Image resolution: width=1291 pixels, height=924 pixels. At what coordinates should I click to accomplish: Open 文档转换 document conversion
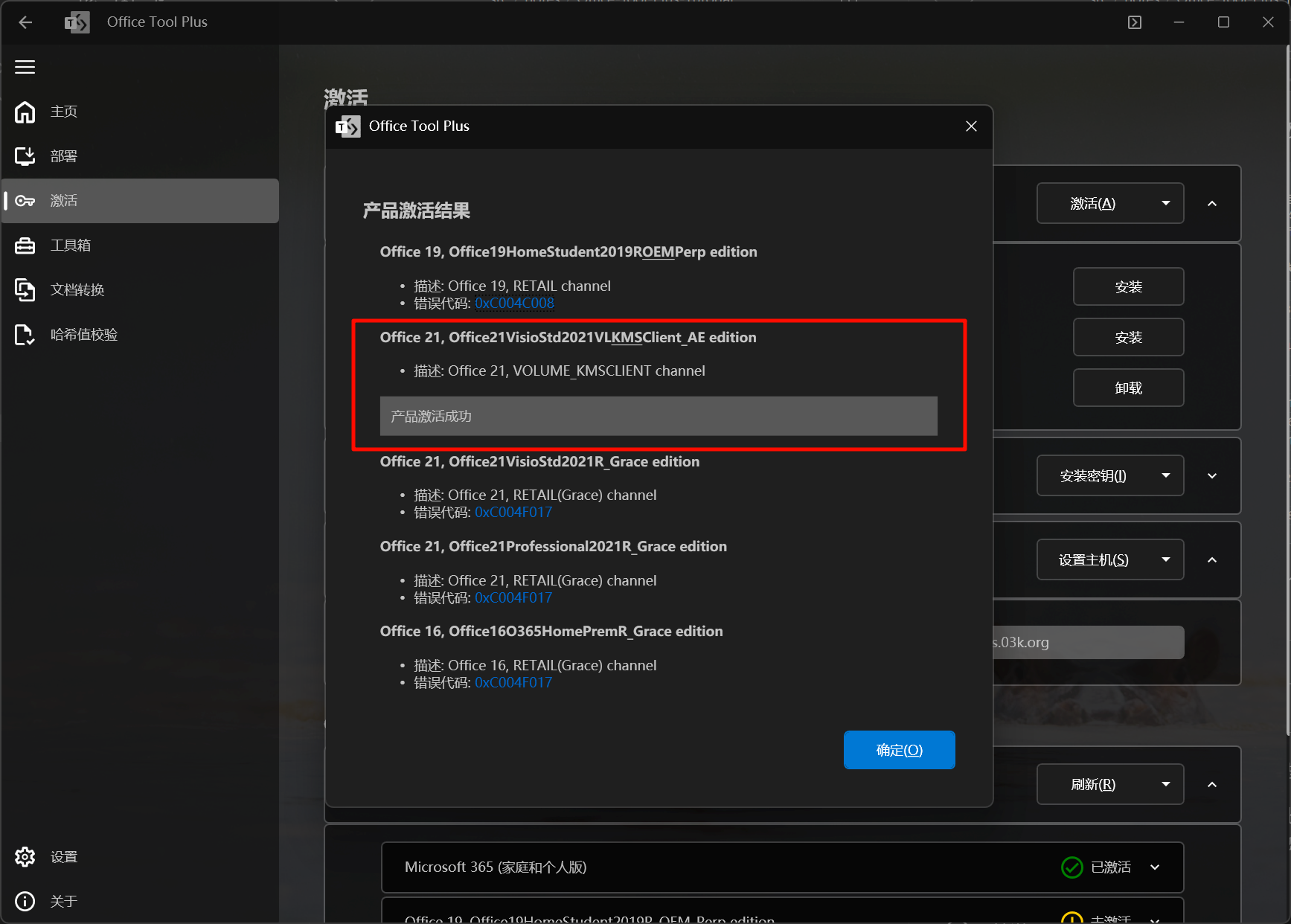(77, 290)
